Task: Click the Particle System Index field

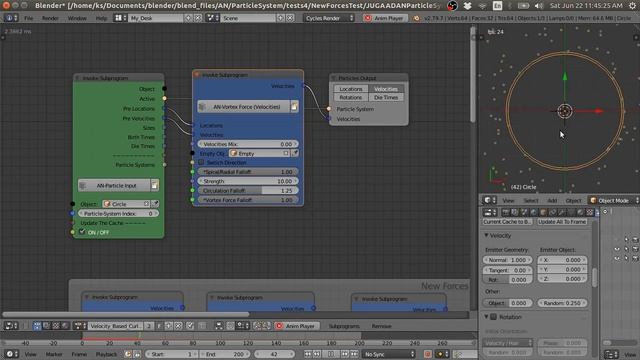Action: 118,213
